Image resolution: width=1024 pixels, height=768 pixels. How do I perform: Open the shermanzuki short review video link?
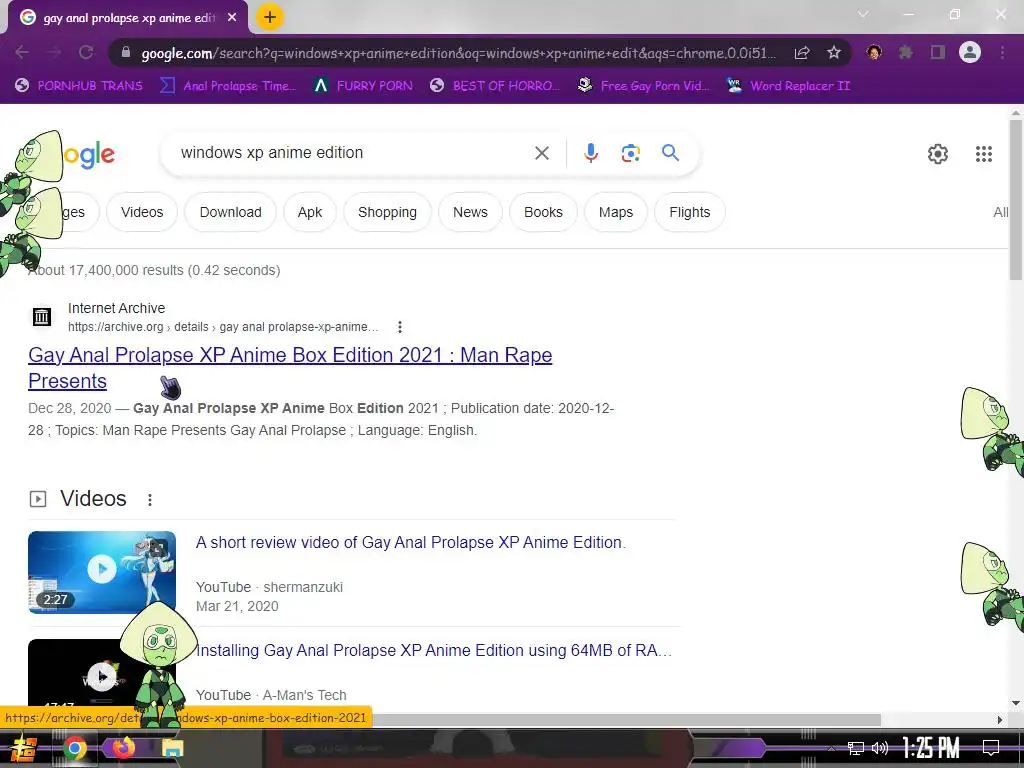411,543
